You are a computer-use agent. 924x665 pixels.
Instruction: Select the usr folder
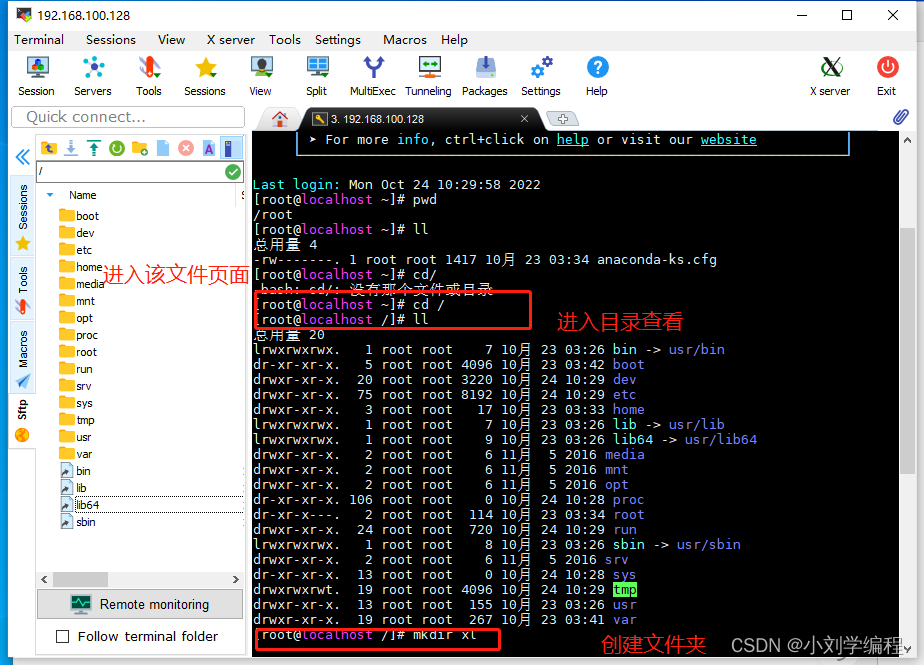(x=76, y=437)
